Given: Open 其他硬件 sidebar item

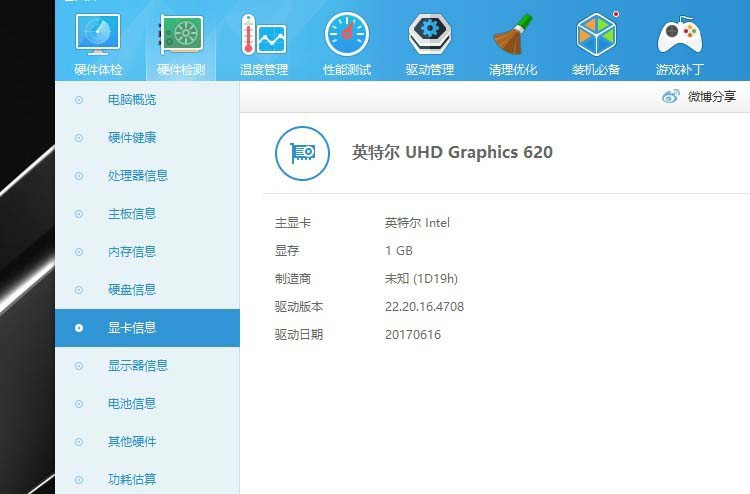Looking at the screenshot, I should [x=147, y=442].
